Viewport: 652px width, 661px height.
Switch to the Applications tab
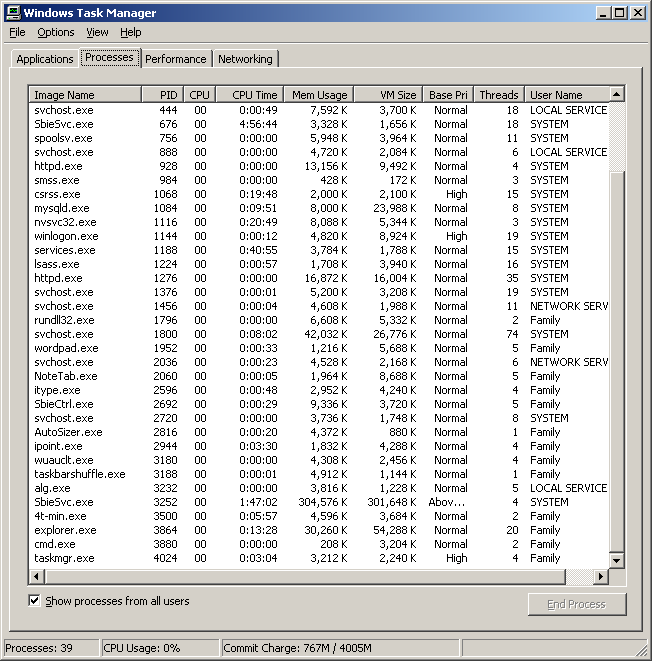click(x=45, y=59)
